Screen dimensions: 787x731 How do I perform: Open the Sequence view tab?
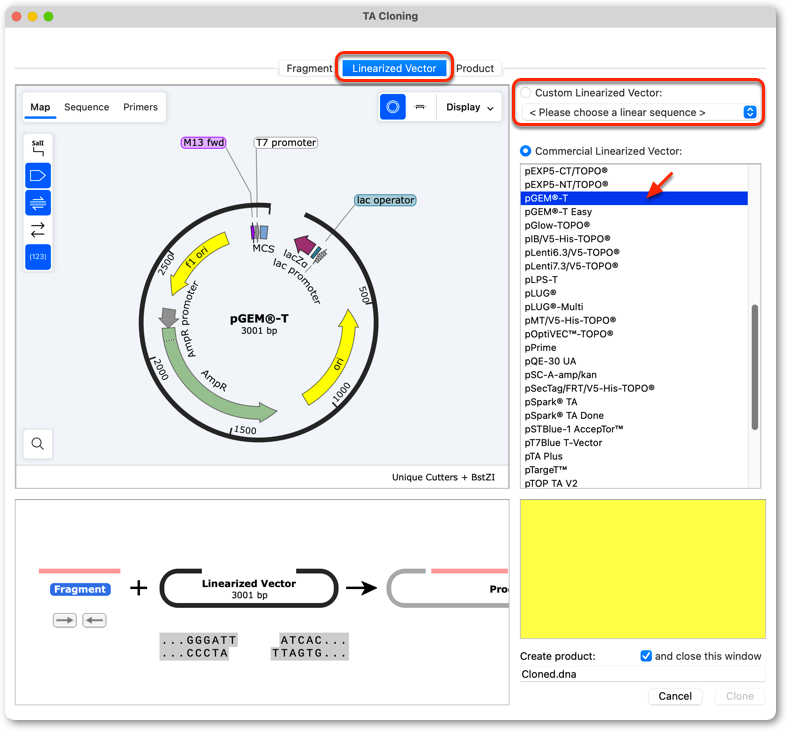86,107
